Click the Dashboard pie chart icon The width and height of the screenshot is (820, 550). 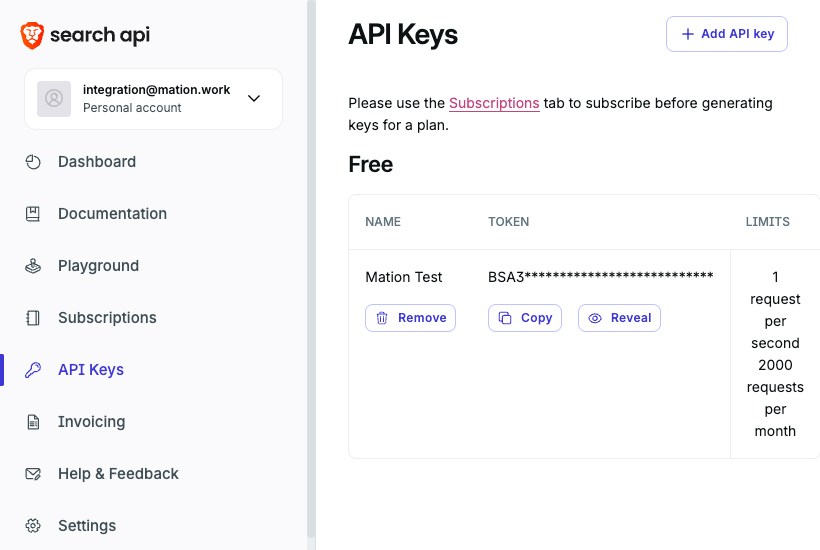(33, 162)
